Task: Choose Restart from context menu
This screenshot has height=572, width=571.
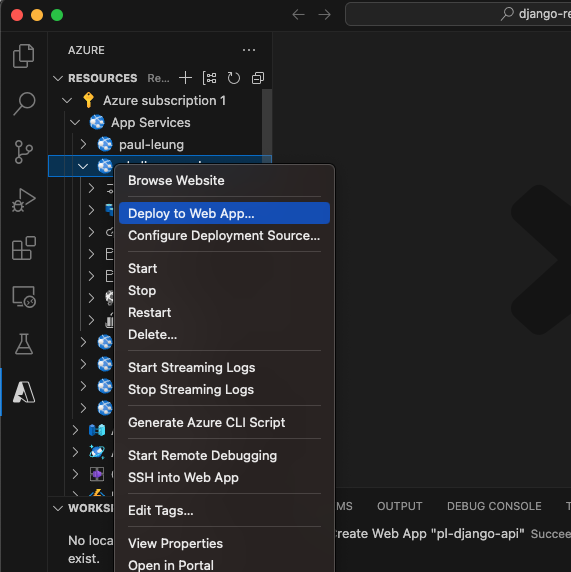Action: click(x=224, y=313)
